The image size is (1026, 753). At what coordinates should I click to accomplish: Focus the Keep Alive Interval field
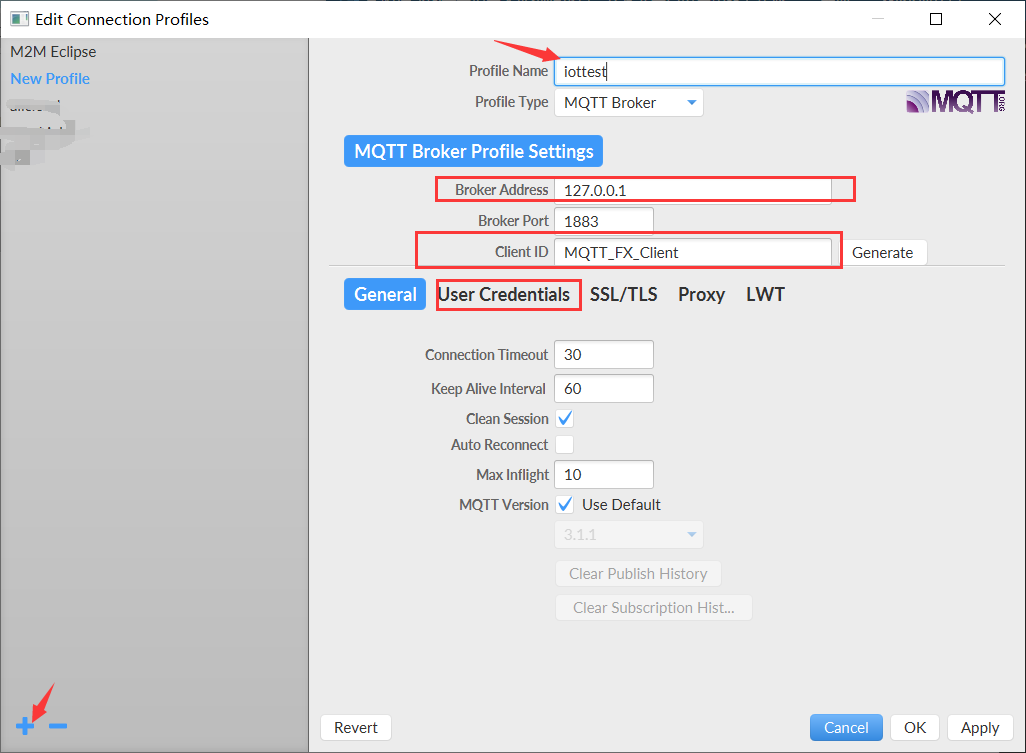point(603,389)
